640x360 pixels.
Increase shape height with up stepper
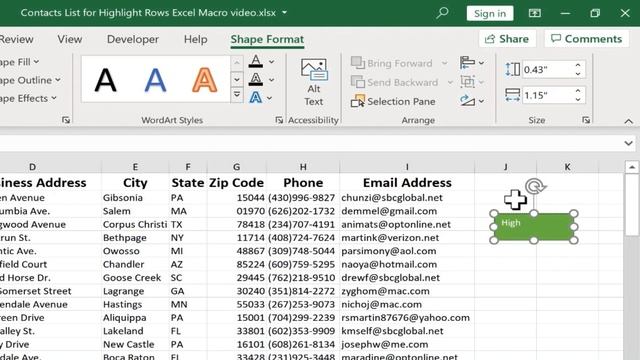point(578,65)
